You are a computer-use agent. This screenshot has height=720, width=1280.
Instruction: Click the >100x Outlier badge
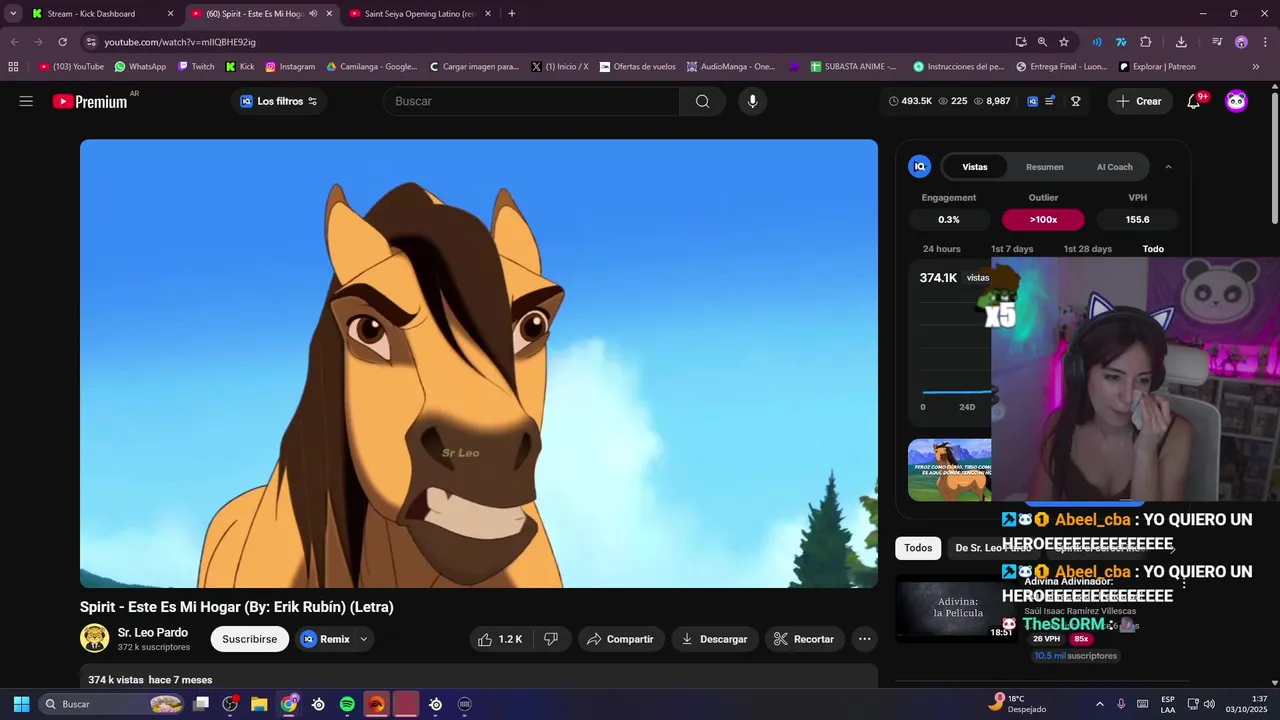[1043, 220]
